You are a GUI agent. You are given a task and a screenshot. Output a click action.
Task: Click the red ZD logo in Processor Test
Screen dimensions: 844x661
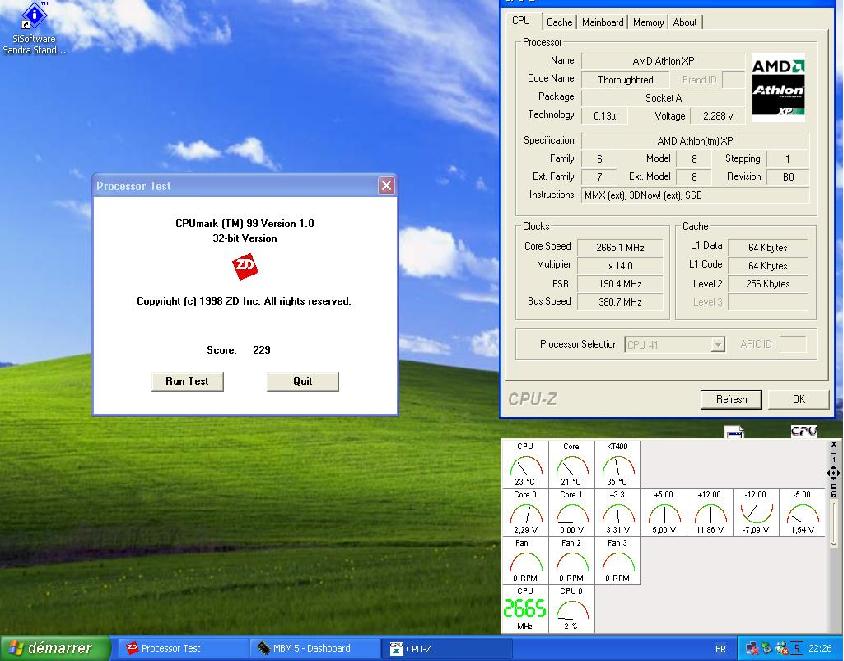pyautogui.click(x=245, y=267)
